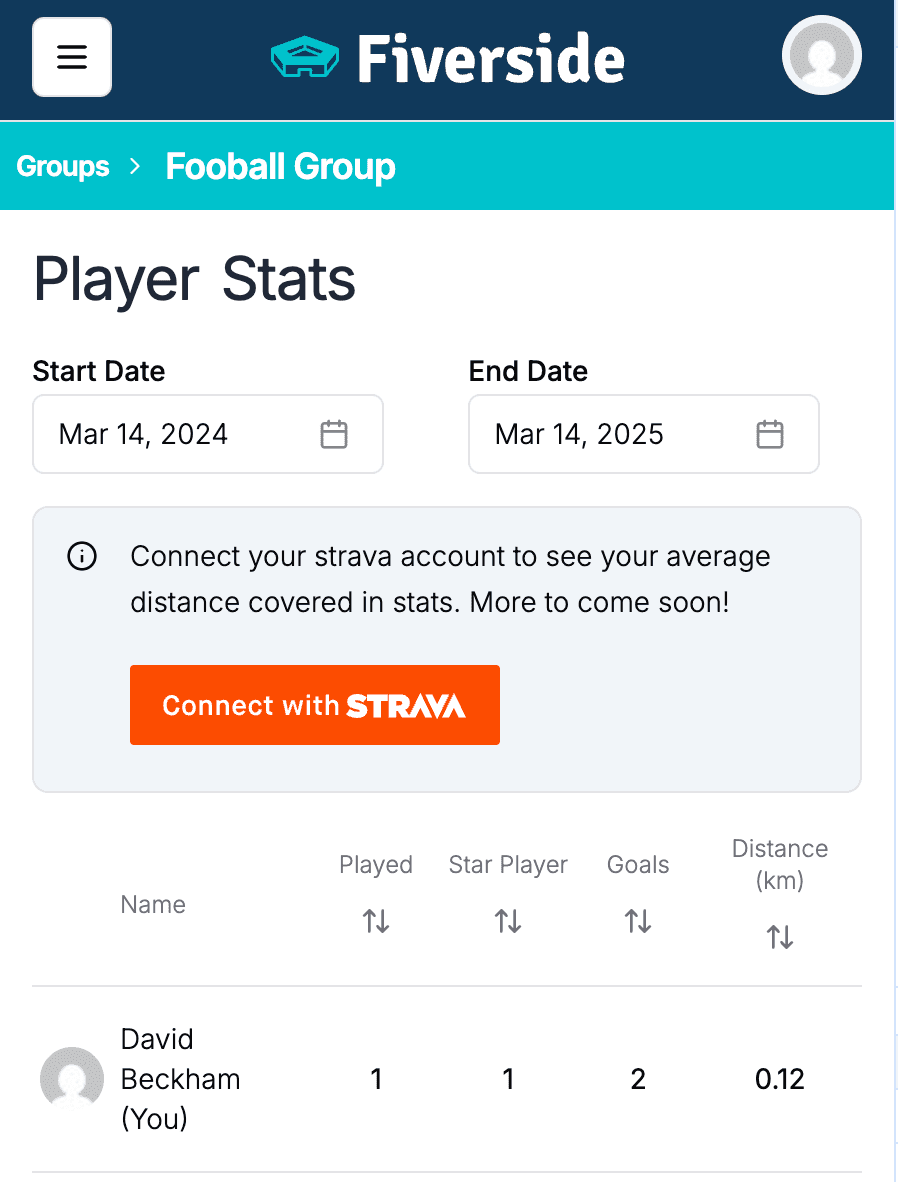
Task: Click the breadcrumb chevron separator
Action: [135, 166]
